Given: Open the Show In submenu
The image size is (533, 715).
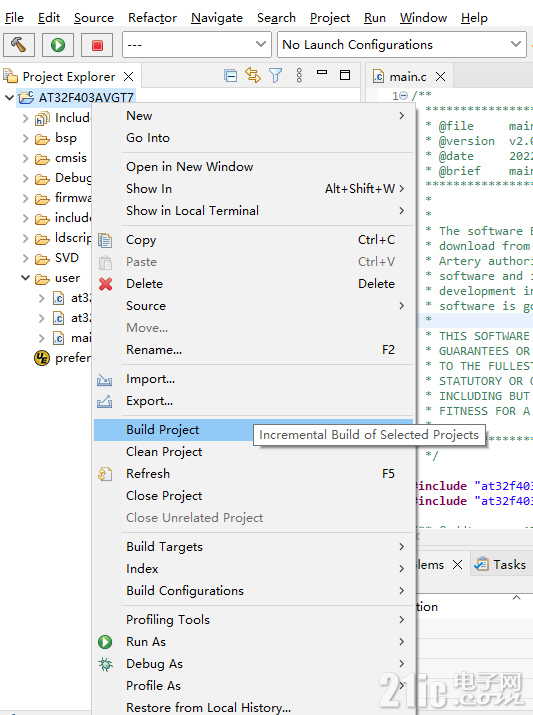Looking at the screenshot, I should click(x=253, y=189).
